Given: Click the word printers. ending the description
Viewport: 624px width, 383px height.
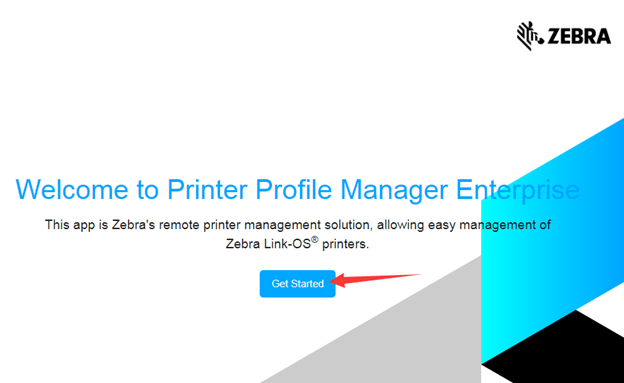Looking at the screenshot, I should point(345,244).
